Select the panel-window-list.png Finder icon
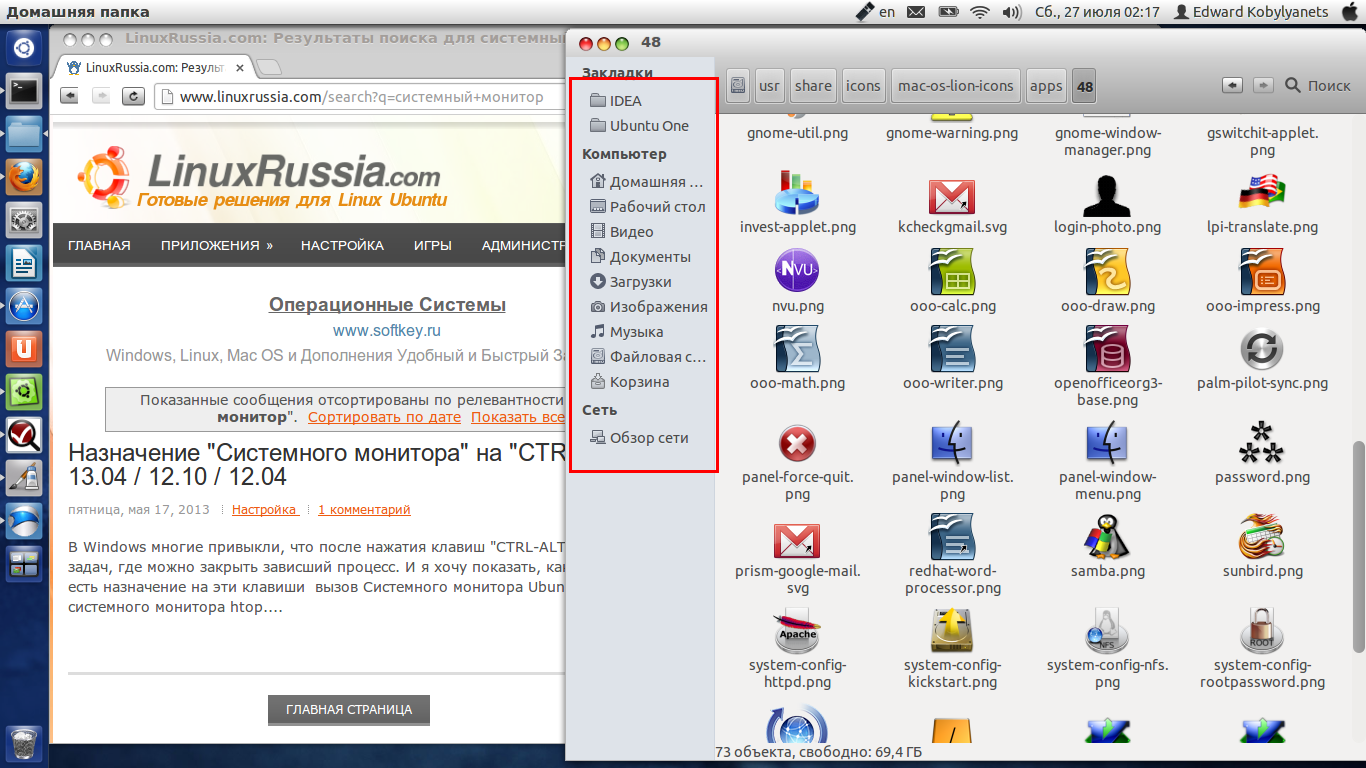The height and width of the screenshot is (768, 1366). [x=952, y=442]
